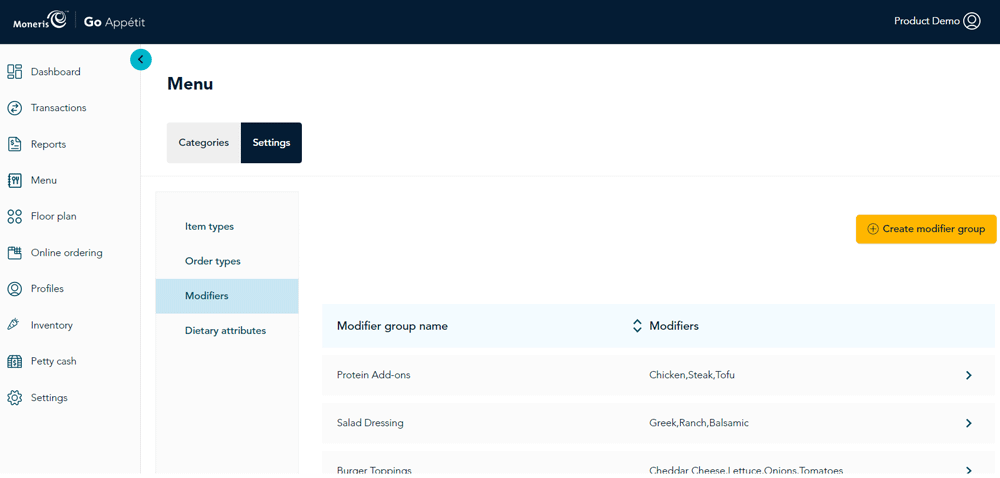1000x478 pixels.
Task: Click the Menu fork-and-knife icon
Action: [x=15, y=180]
